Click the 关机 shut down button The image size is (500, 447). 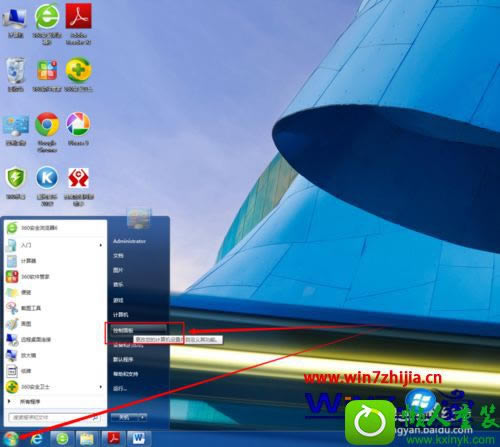tap(124, 417)
